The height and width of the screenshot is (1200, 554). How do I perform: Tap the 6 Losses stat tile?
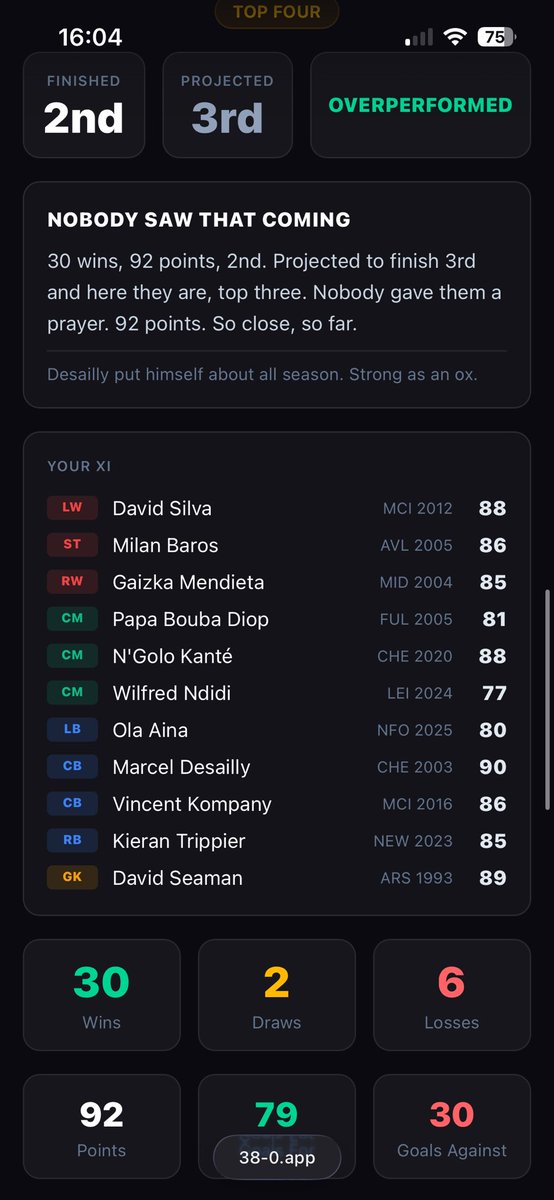point(452,995)
